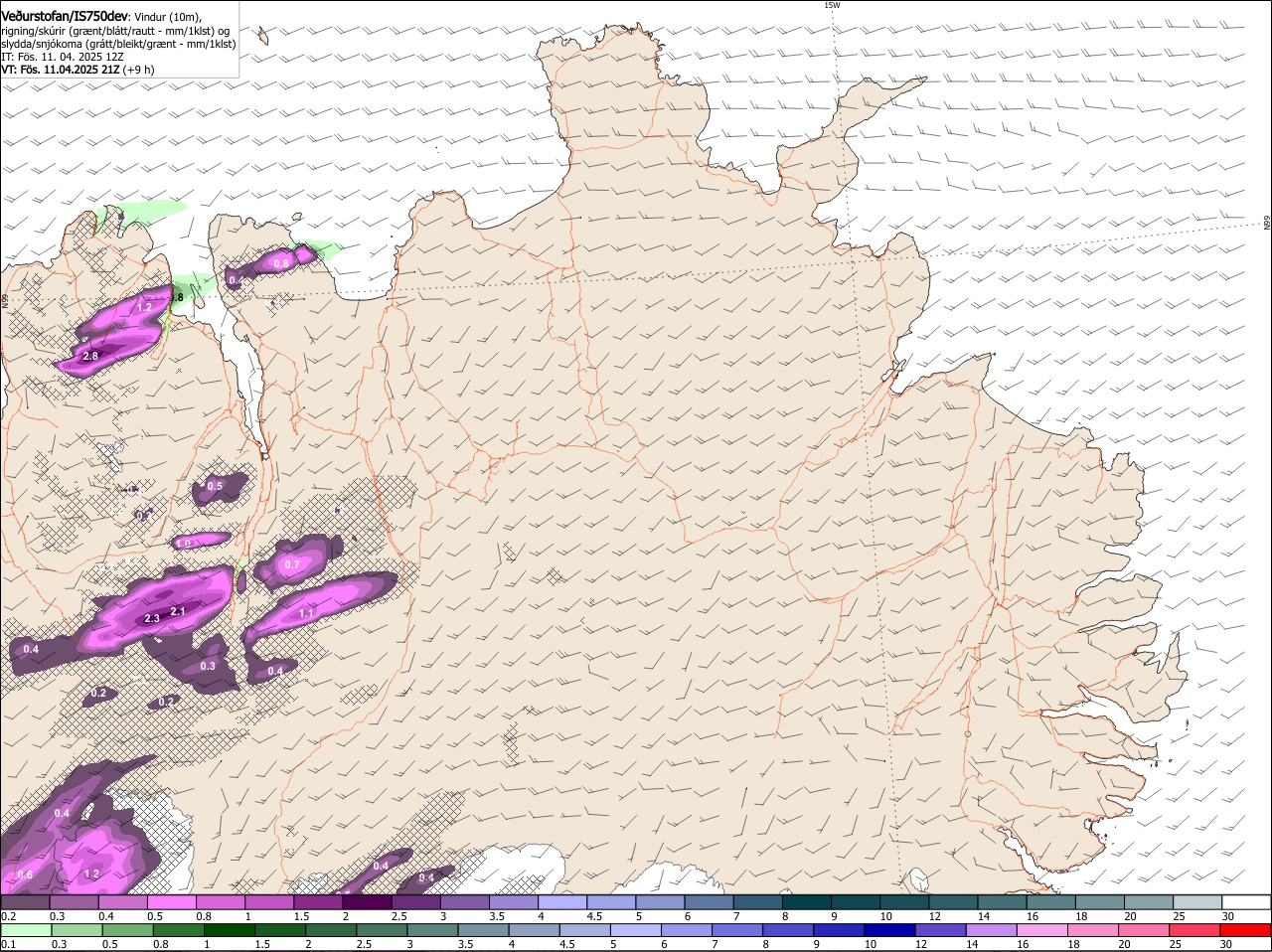Image resolution: width=1272 pixels, height=952 pixels.
Task: Pick the snow legend swatch between 25 and 30
Action: click(1197, 901)
